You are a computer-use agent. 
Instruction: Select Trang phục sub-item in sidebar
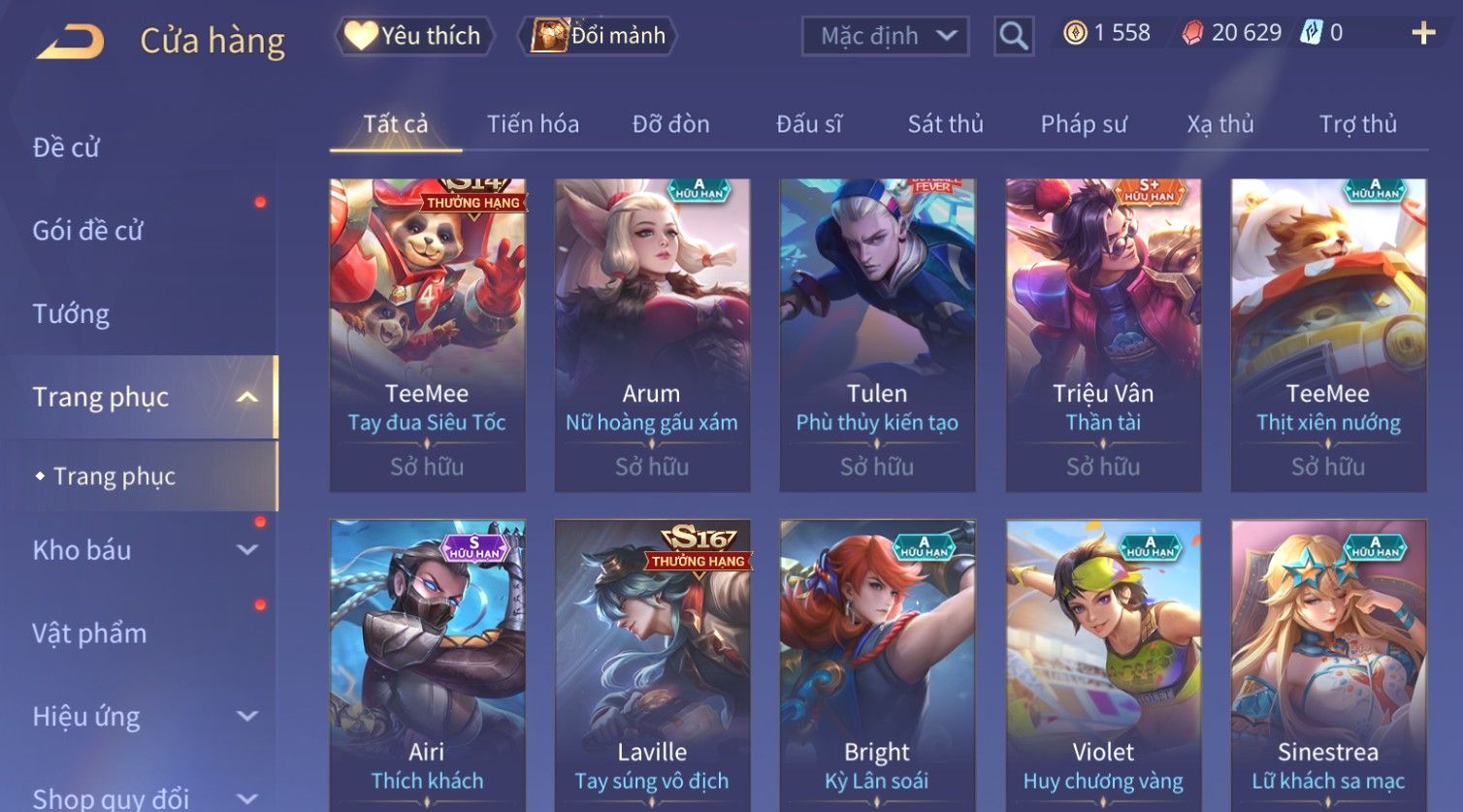[114, 476]
